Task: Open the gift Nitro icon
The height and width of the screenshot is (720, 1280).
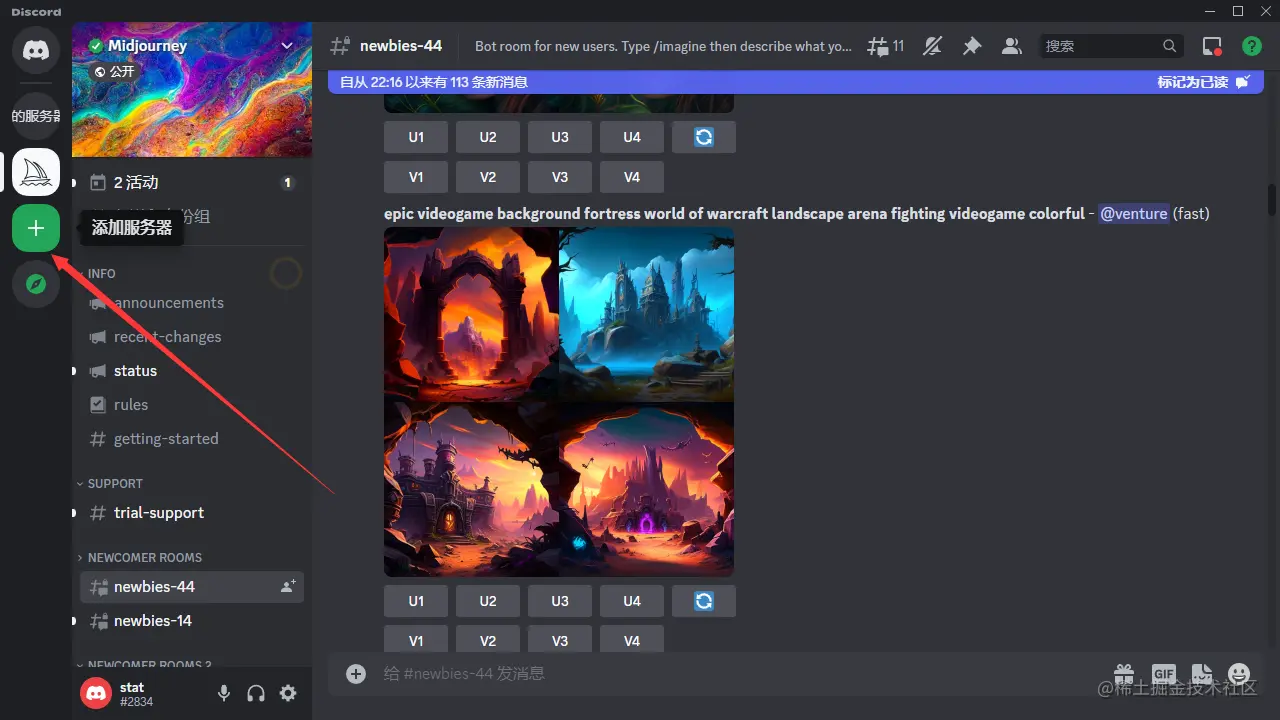Action: [x=1124, y=674]
